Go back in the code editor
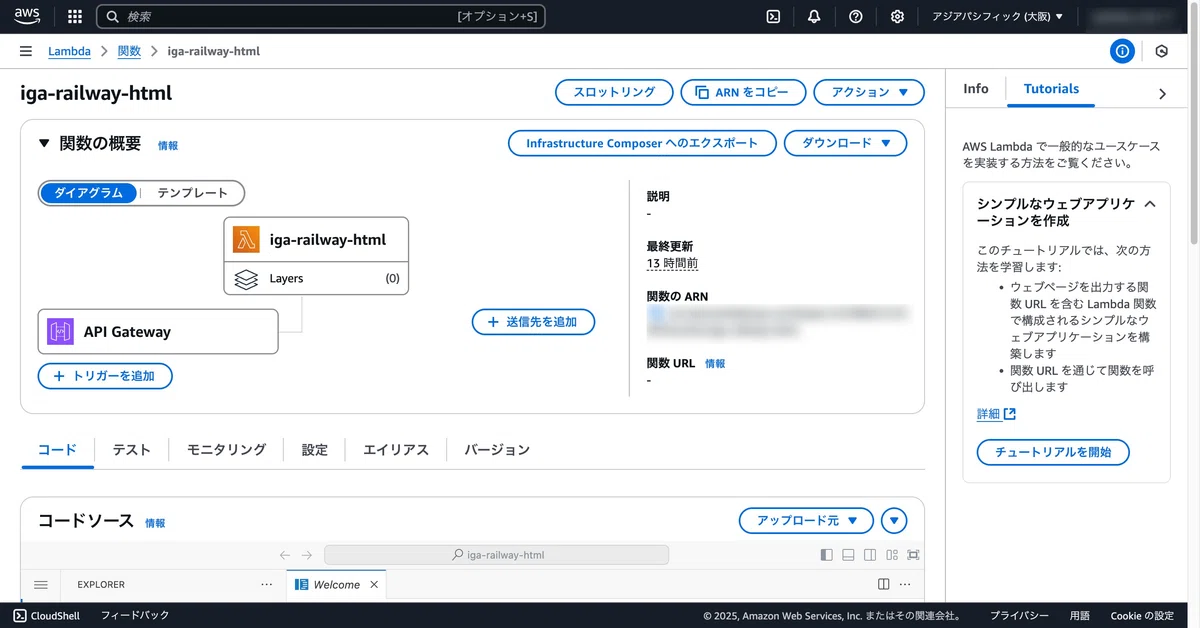 [285, 555]
